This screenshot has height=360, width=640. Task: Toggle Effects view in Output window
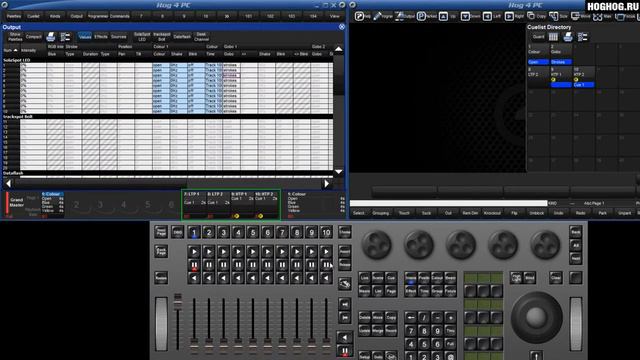(x=101, y=37)
